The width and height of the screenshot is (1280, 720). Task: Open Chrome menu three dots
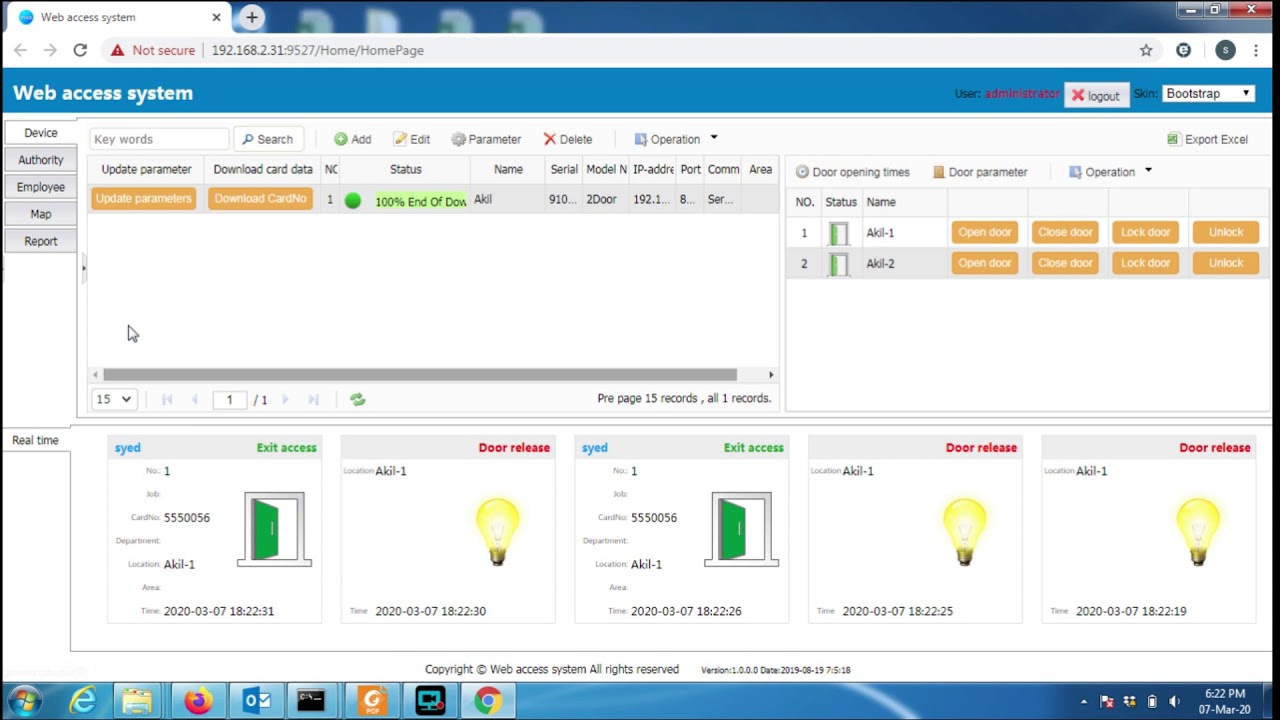[x=1256, y=50]
